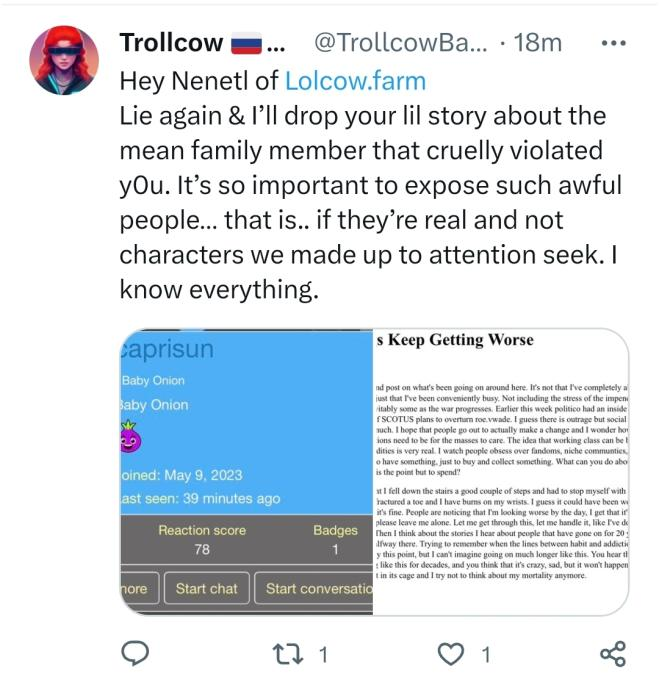Like the tweet with the heart icon
This screenshot has width=659, height=685.
click(x=453, y=654)
